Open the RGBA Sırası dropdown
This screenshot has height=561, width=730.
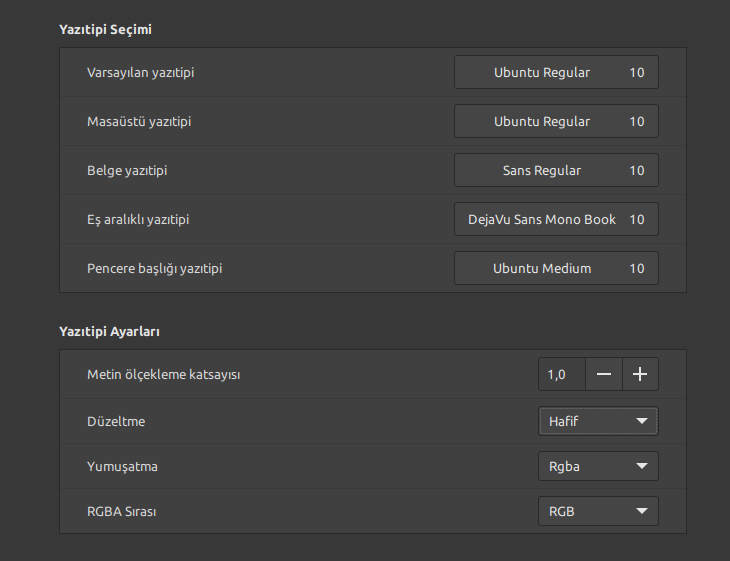(x=598, y=512)
